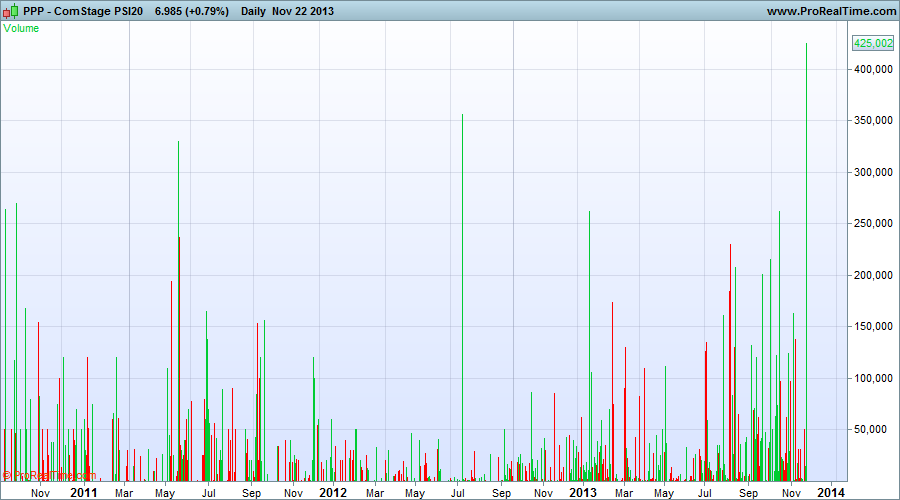Click the candlestick chart icon beside PPP
The height and width of the screenshot is (500, 900).
tap(11, 11)
